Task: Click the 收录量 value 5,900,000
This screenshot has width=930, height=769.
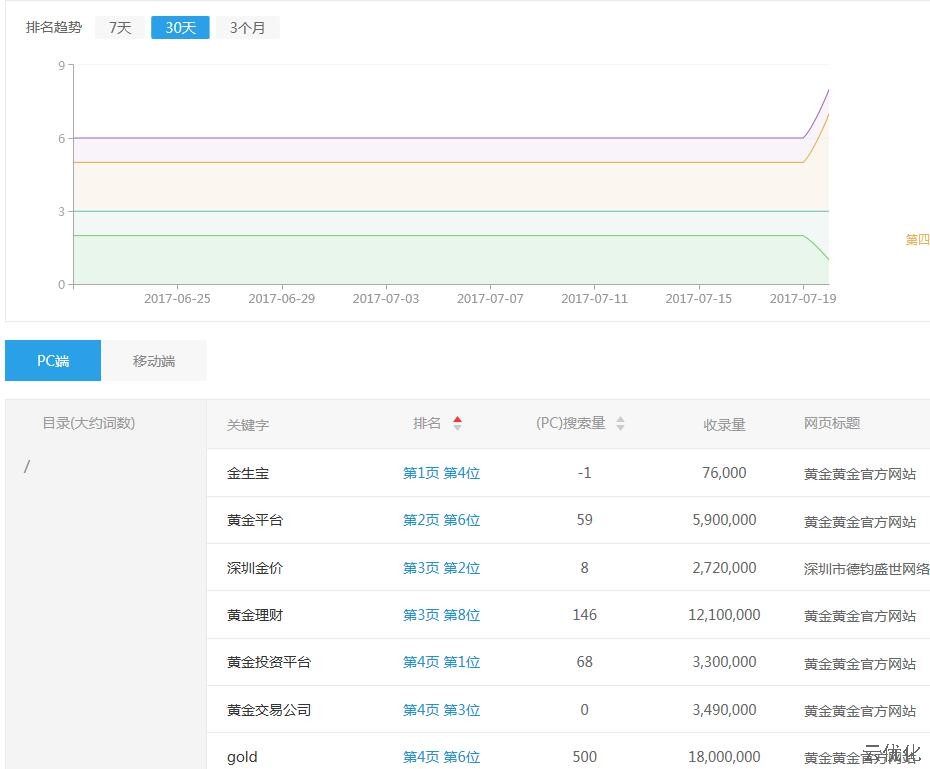Action: point(724,520)
